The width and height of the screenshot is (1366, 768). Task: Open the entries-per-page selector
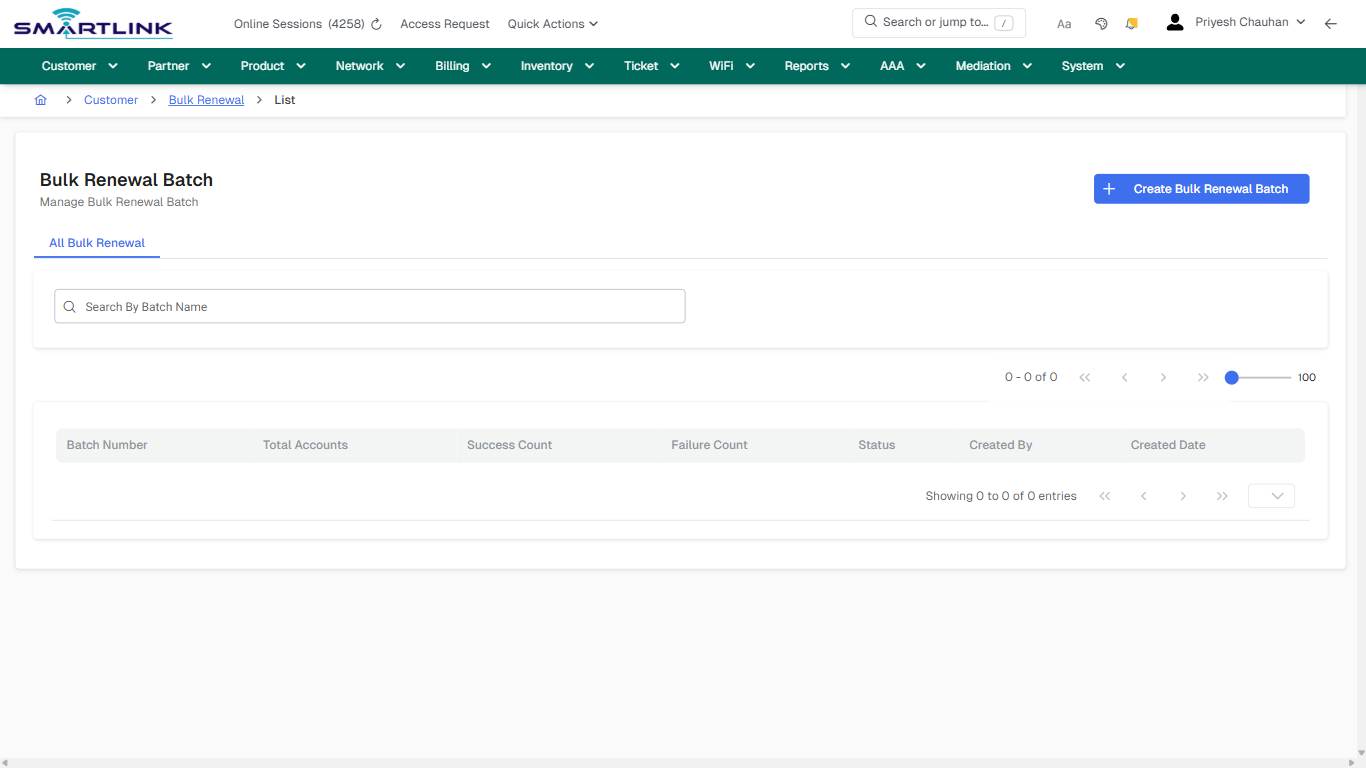1271,495
